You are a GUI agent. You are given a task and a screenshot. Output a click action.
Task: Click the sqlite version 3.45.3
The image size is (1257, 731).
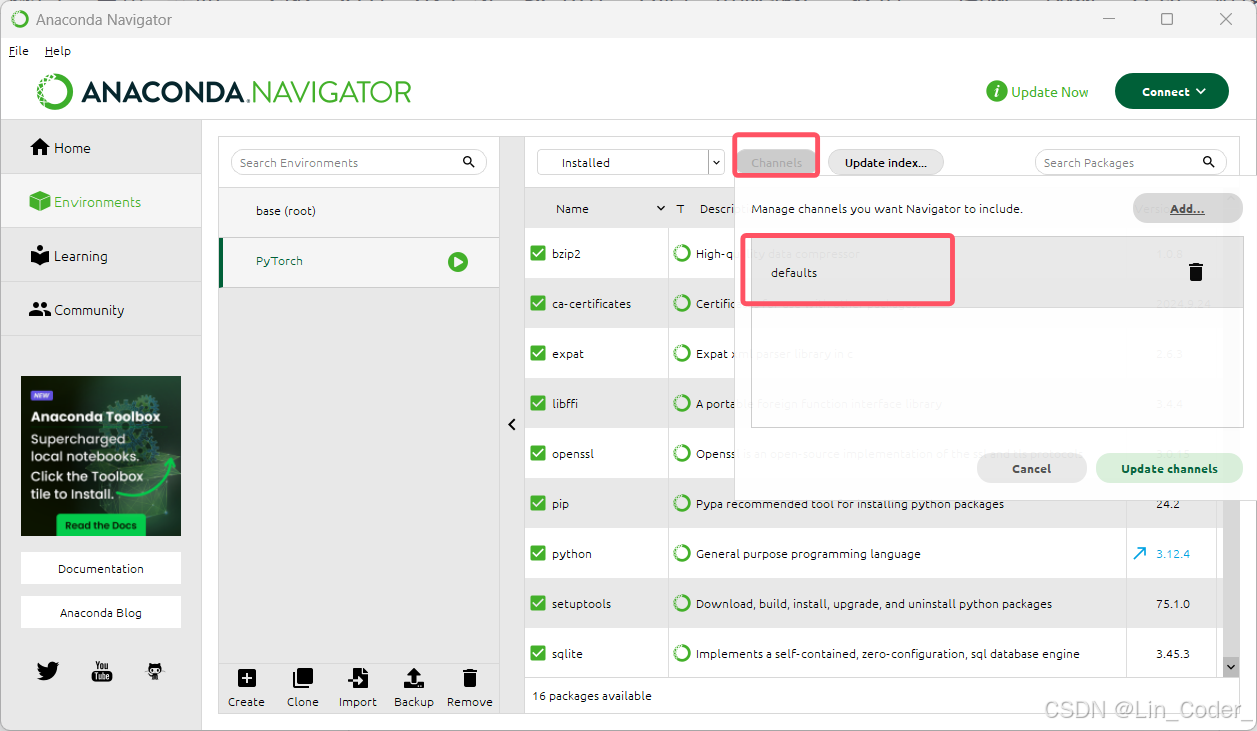coord(1173,654)
